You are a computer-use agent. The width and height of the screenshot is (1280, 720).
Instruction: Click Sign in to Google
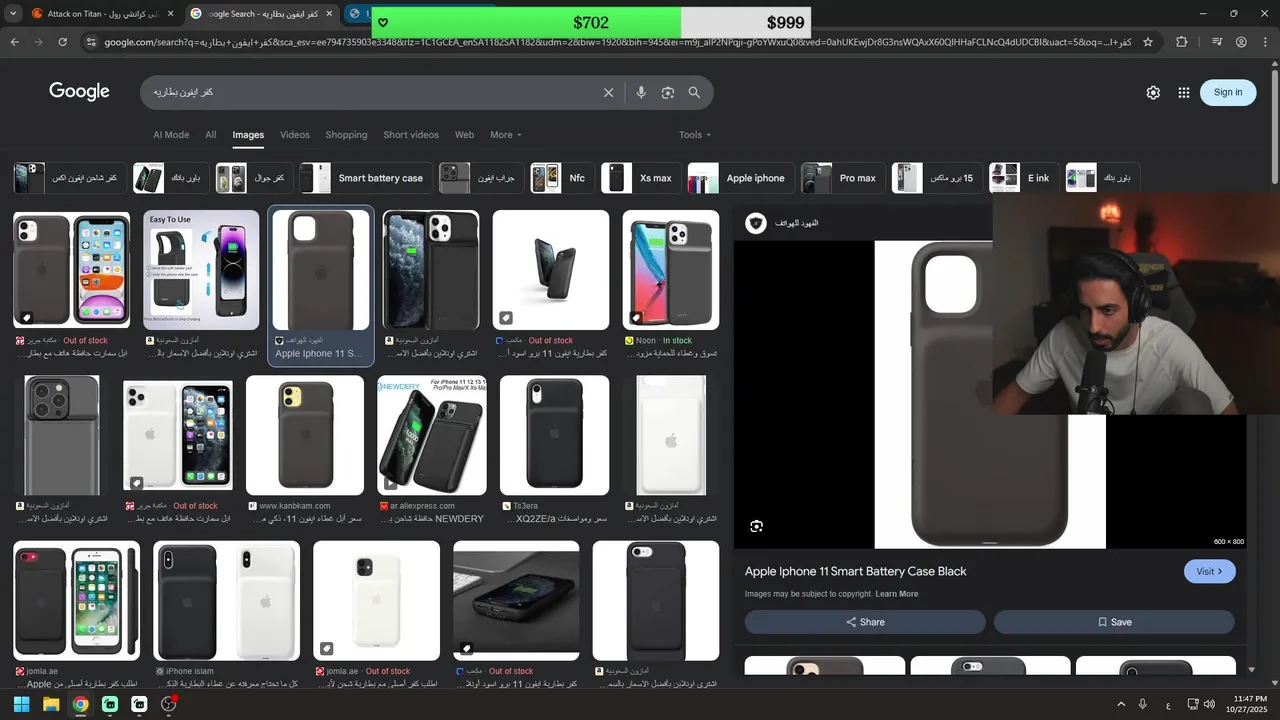1228,92
